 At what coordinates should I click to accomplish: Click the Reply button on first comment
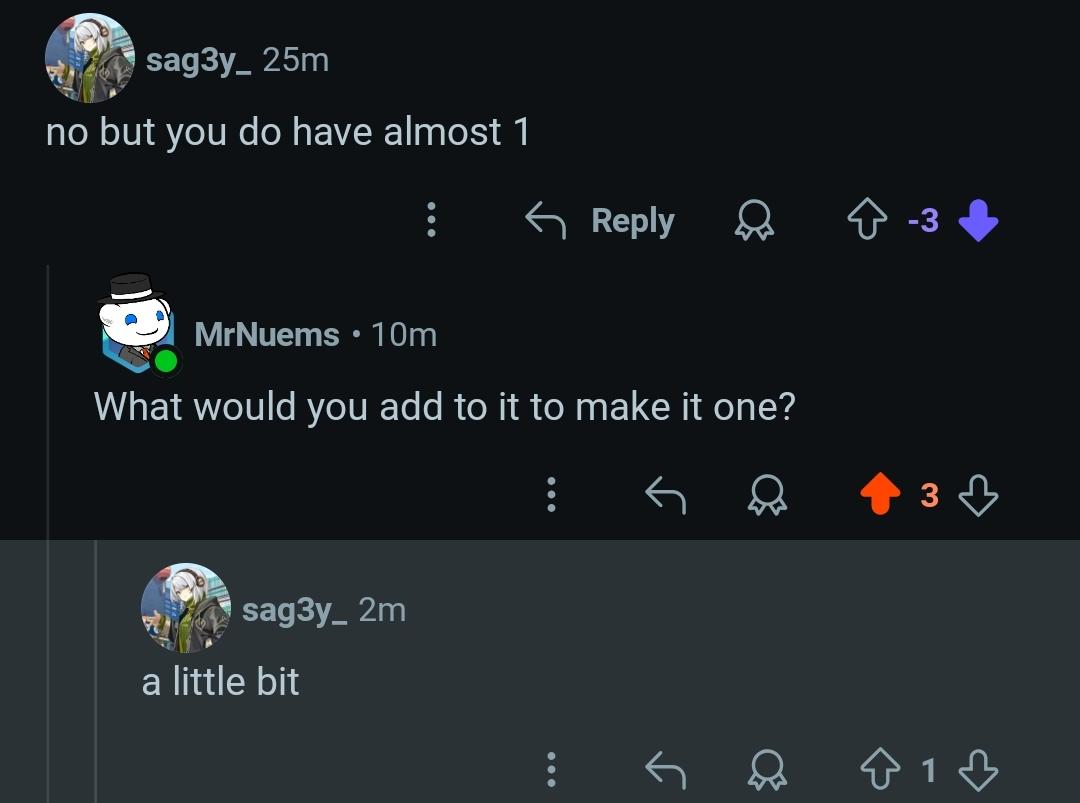click(599, 220)
